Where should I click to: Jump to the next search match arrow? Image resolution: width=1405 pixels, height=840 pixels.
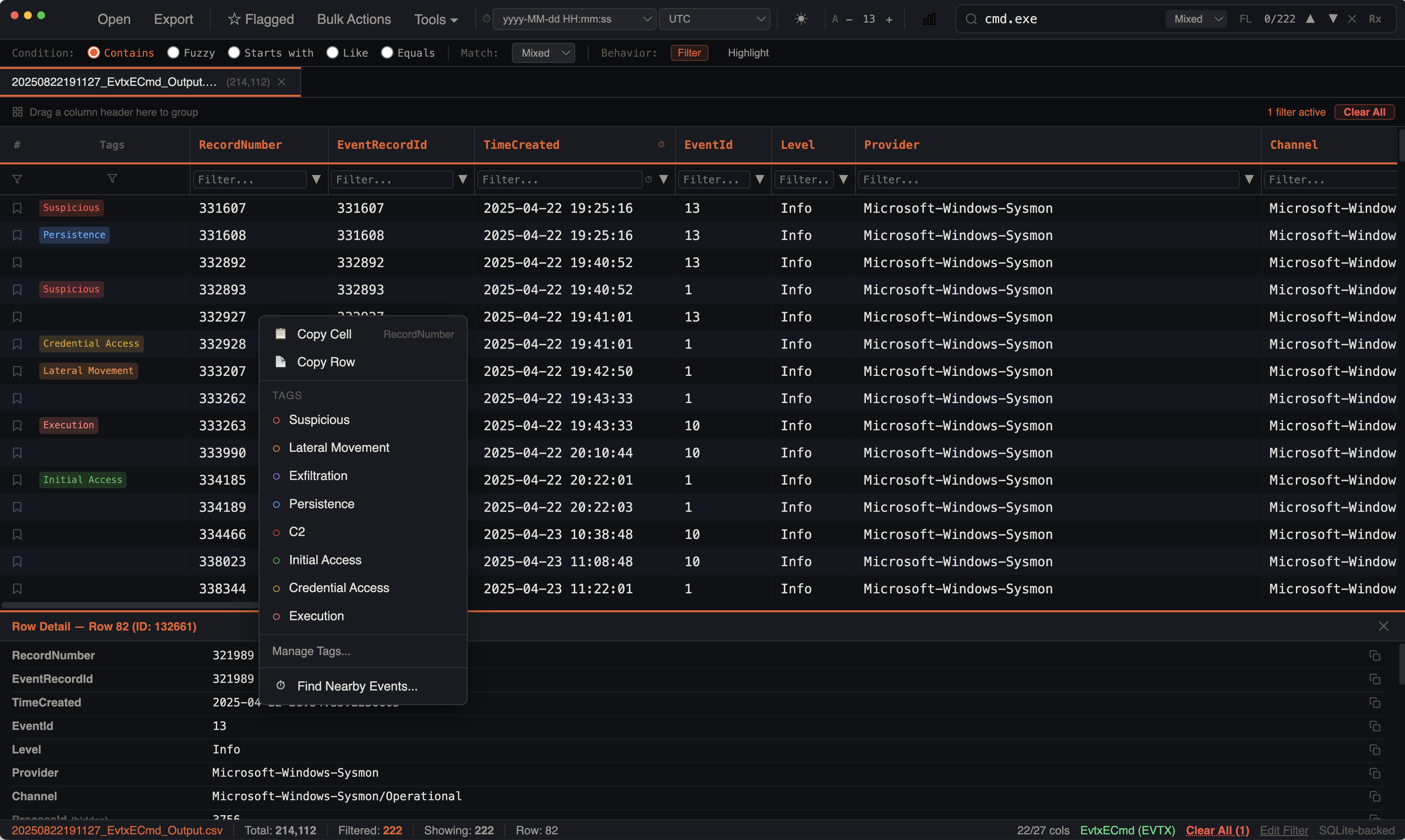click(x=1332, y=19)
